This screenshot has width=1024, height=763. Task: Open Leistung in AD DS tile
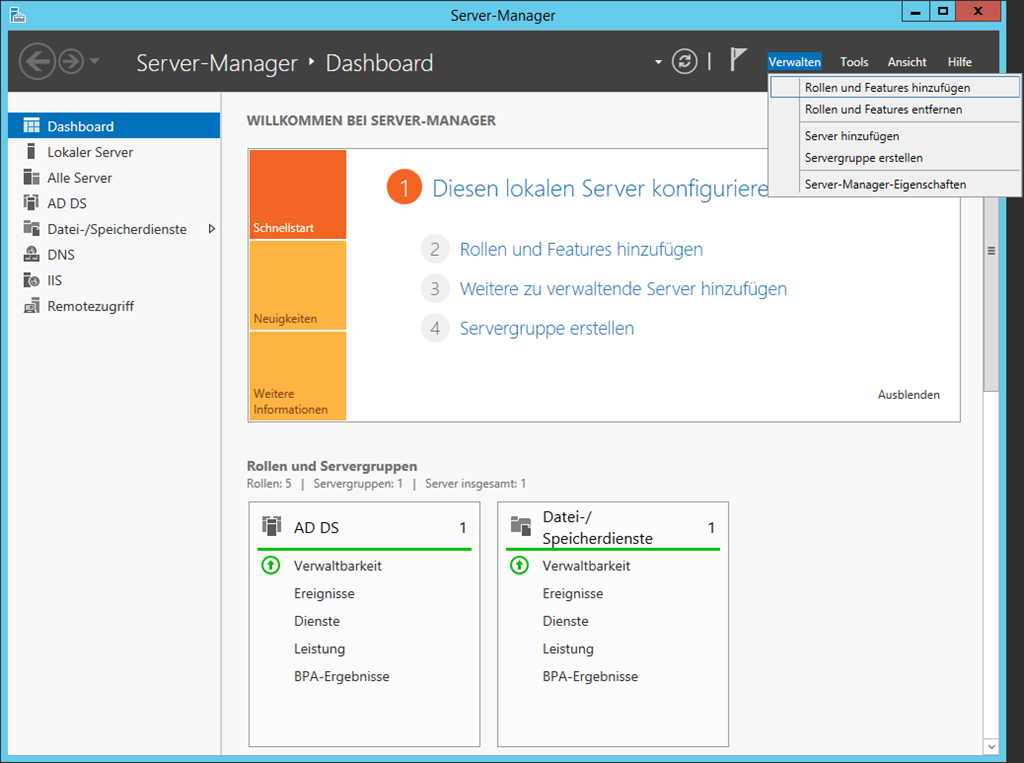tap(319, 649)
